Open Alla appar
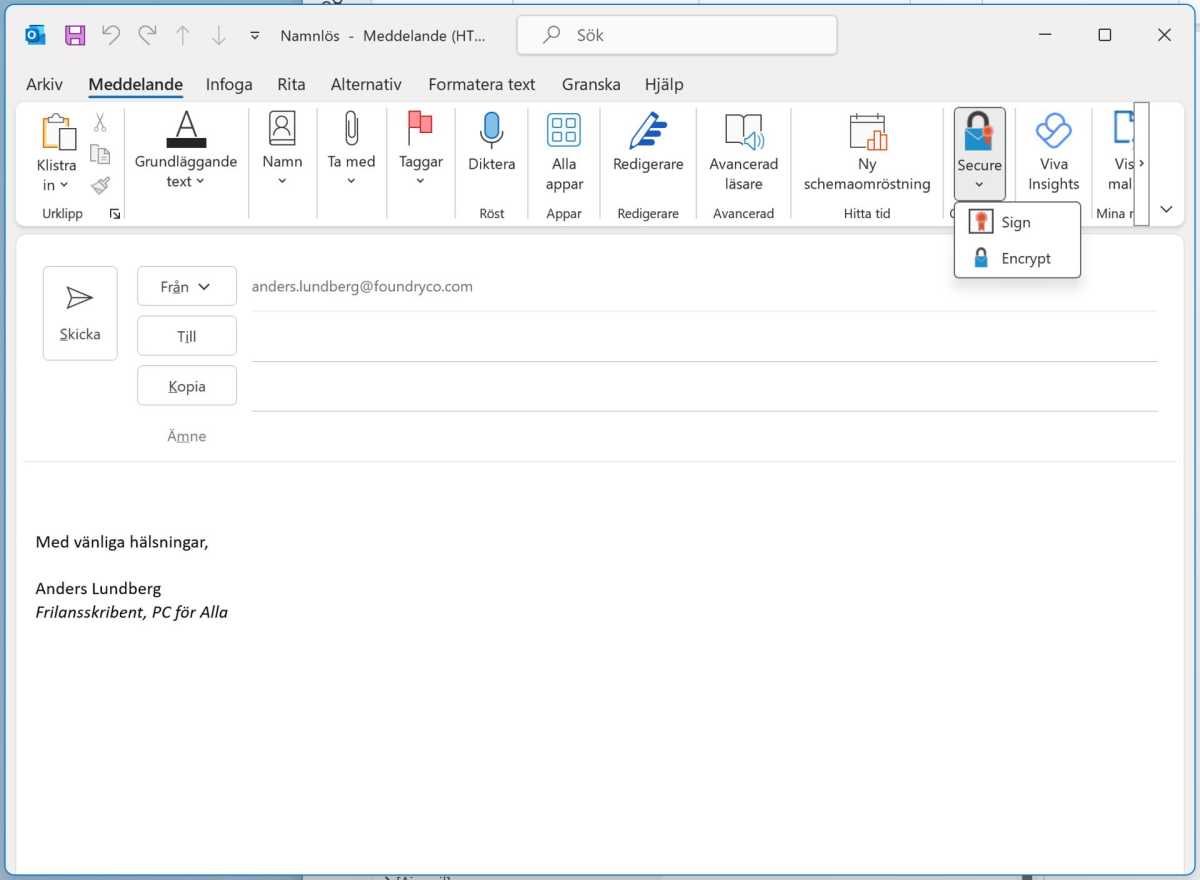 (x=564, y=150)
